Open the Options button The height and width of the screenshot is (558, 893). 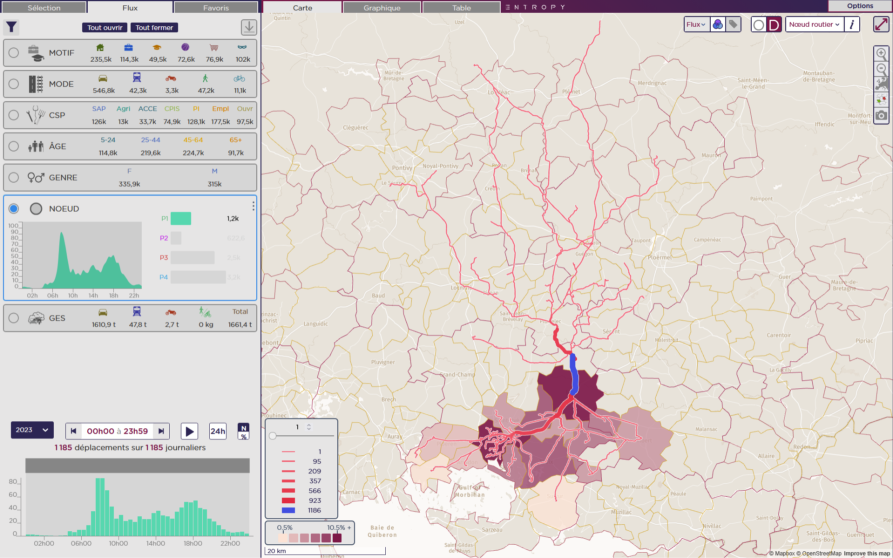[x=860, y=6]
